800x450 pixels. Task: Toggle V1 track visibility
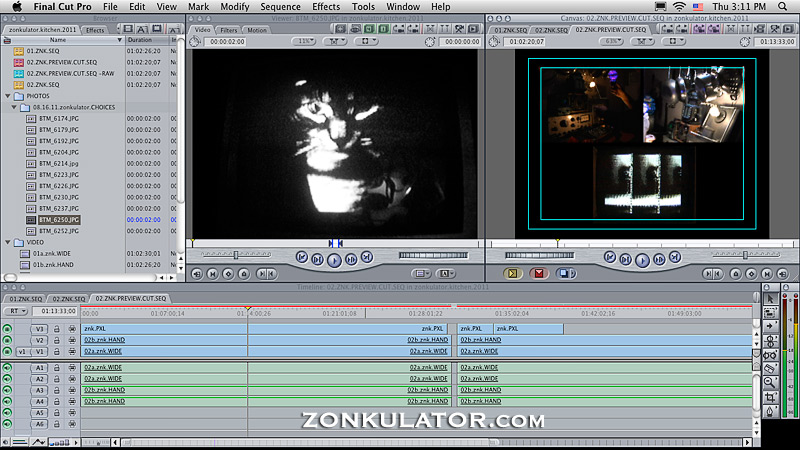[x=7, y=352]
